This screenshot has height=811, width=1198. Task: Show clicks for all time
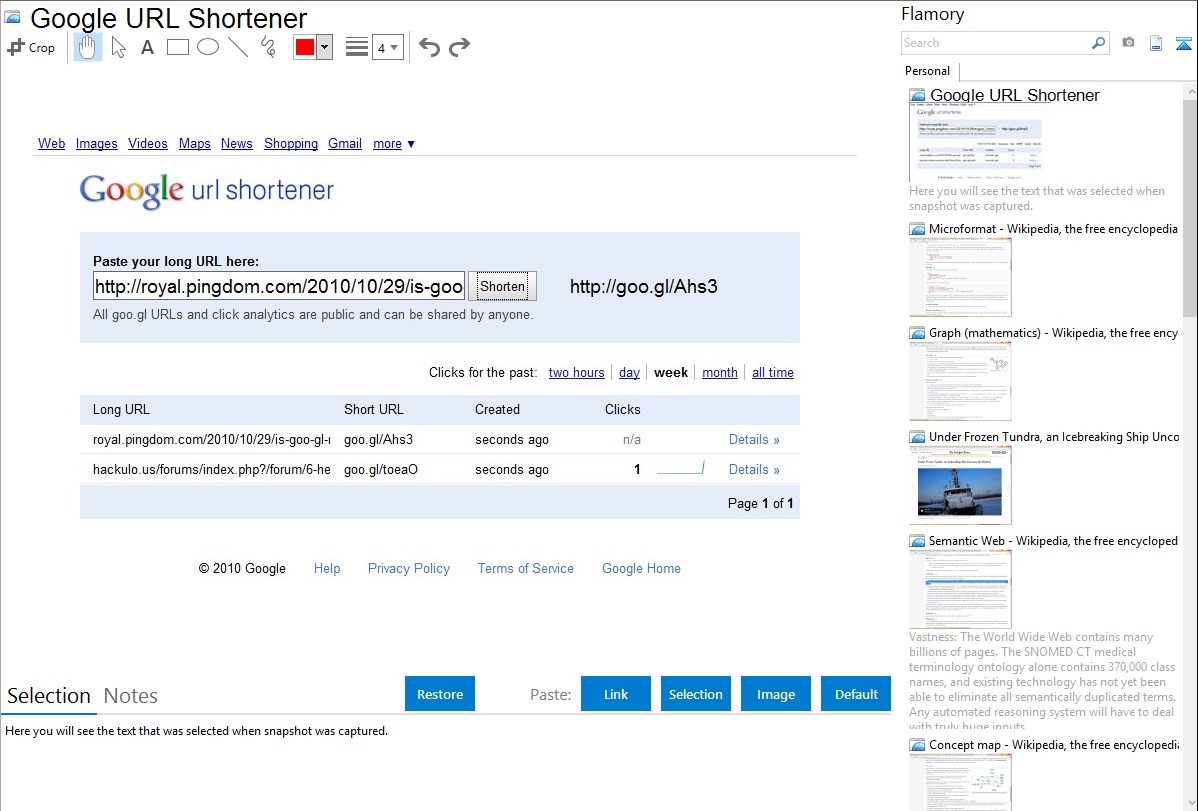772,372
